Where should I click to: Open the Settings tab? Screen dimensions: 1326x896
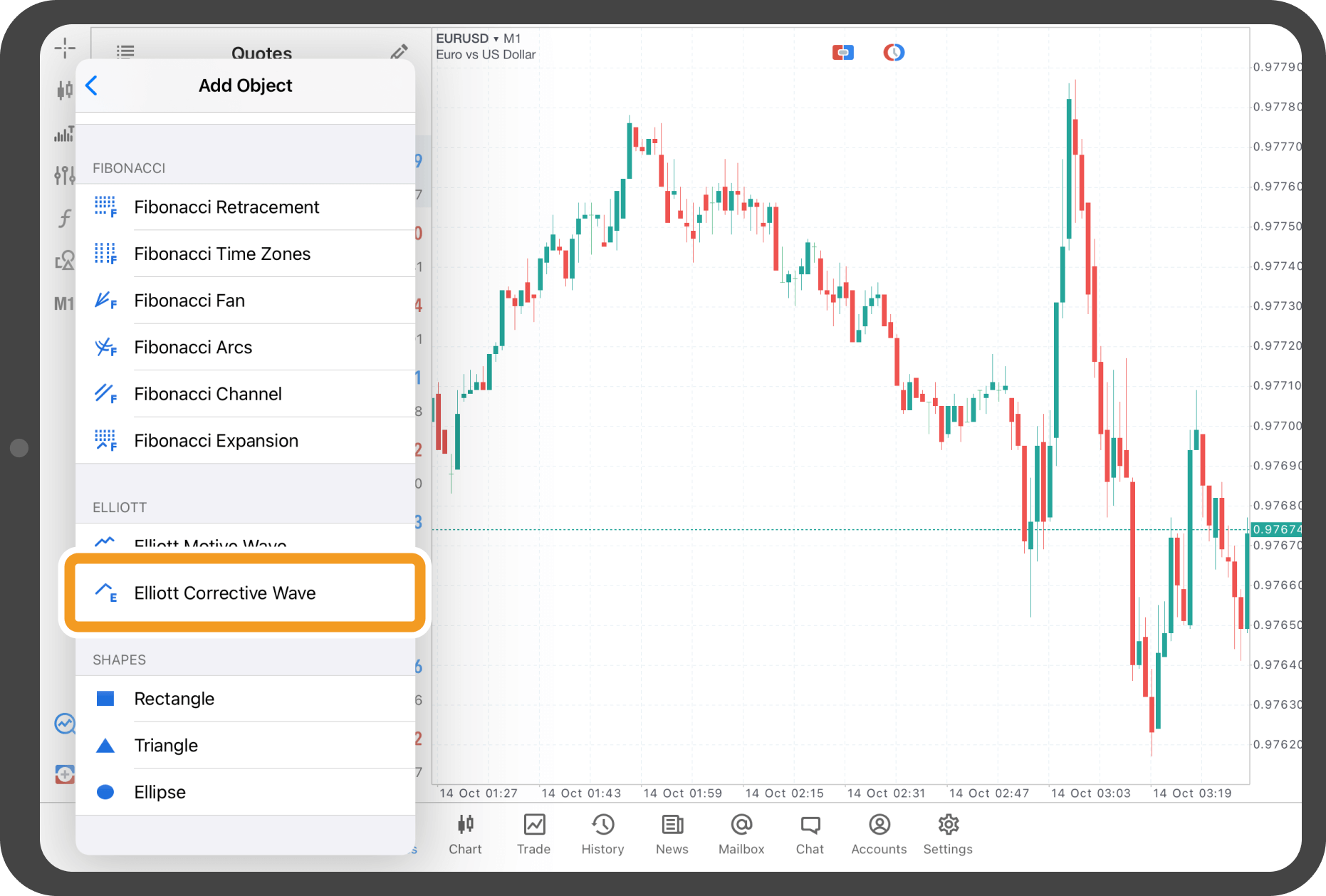tap(947, 833)
